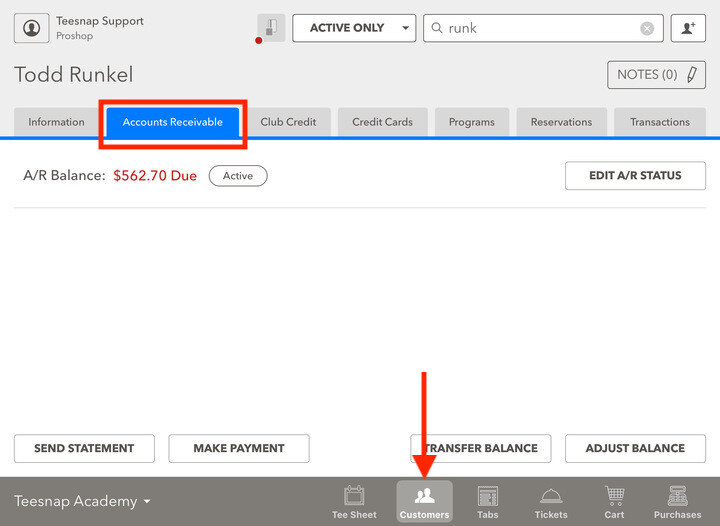Click the Teesnap Support Proshop user label
720x526 pixels.
tap(100, 28)
